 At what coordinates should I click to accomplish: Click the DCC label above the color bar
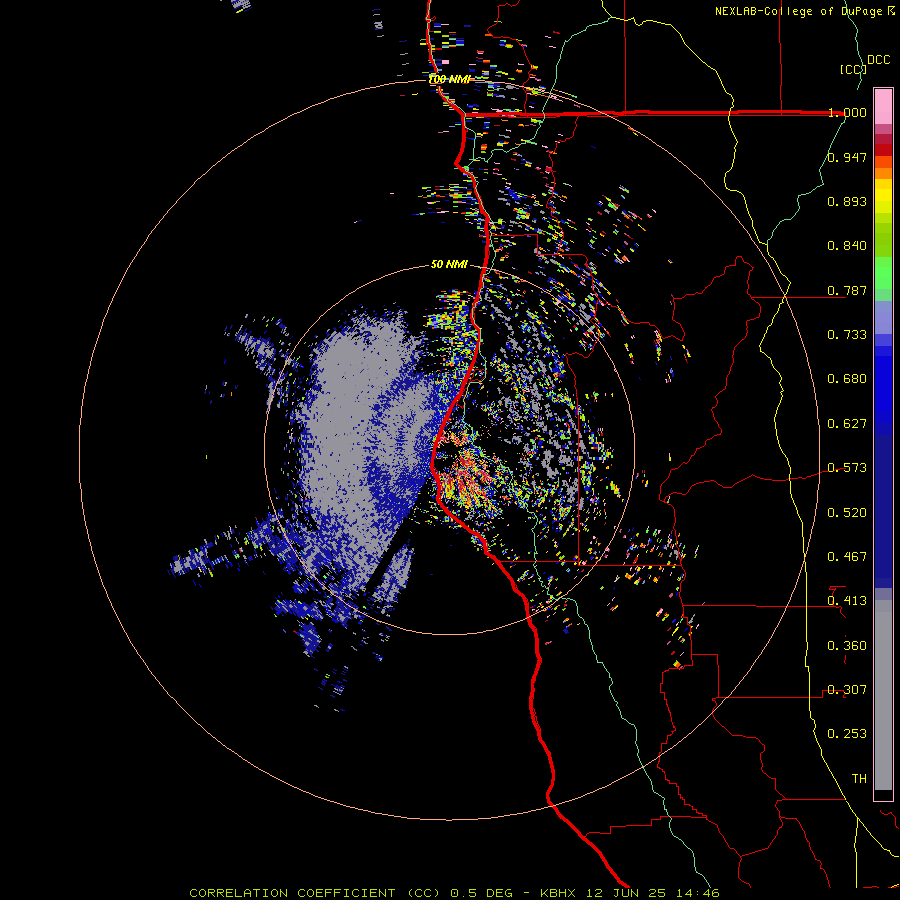(x=878, y=60)
